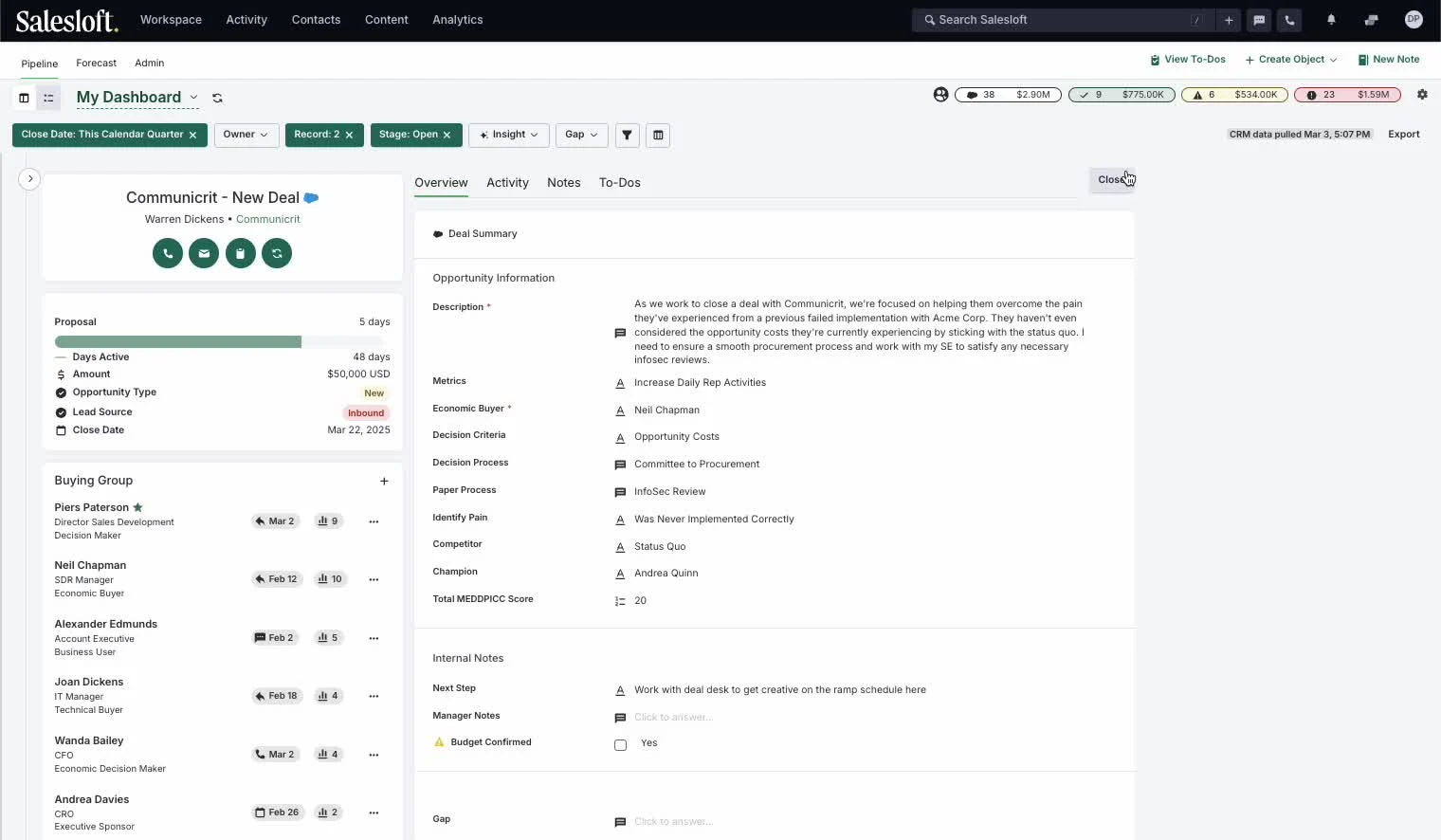This screenshot has width=1441, height=840.
Task: Expand the collapsed side panel arrow
Action: pyautogui.click(x=29, y=178)
